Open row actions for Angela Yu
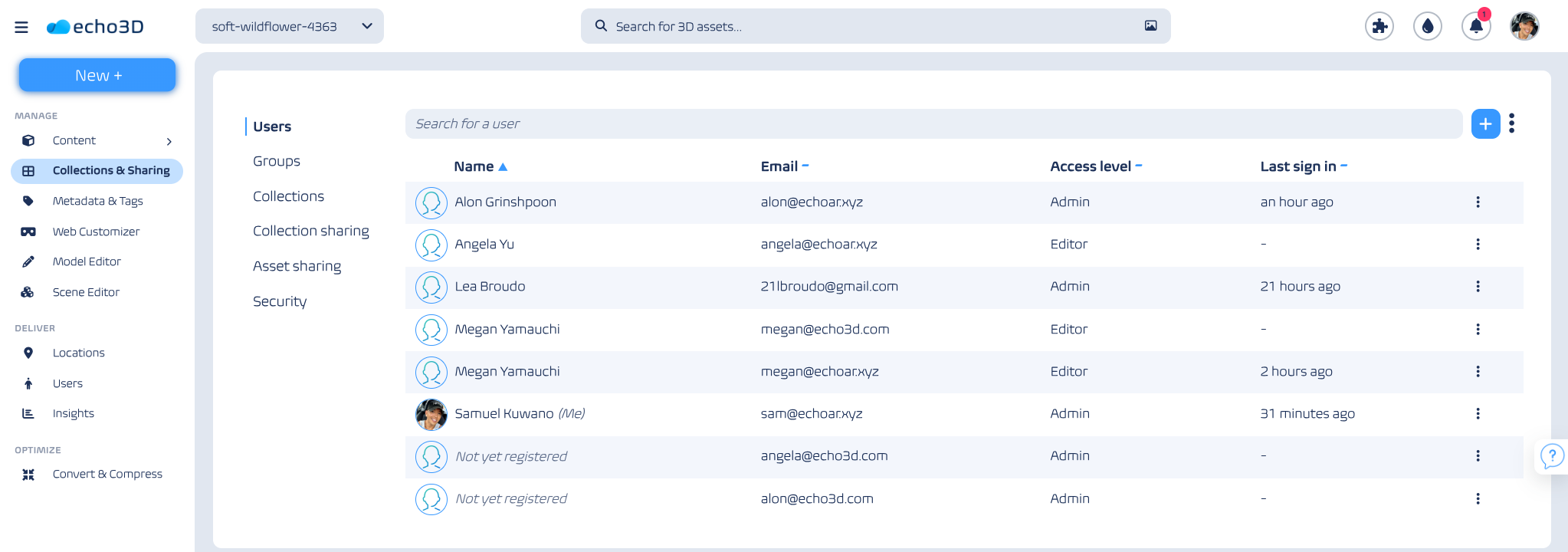The height and width of the screenshot is (552, 1568). (x=1478, y=245)
